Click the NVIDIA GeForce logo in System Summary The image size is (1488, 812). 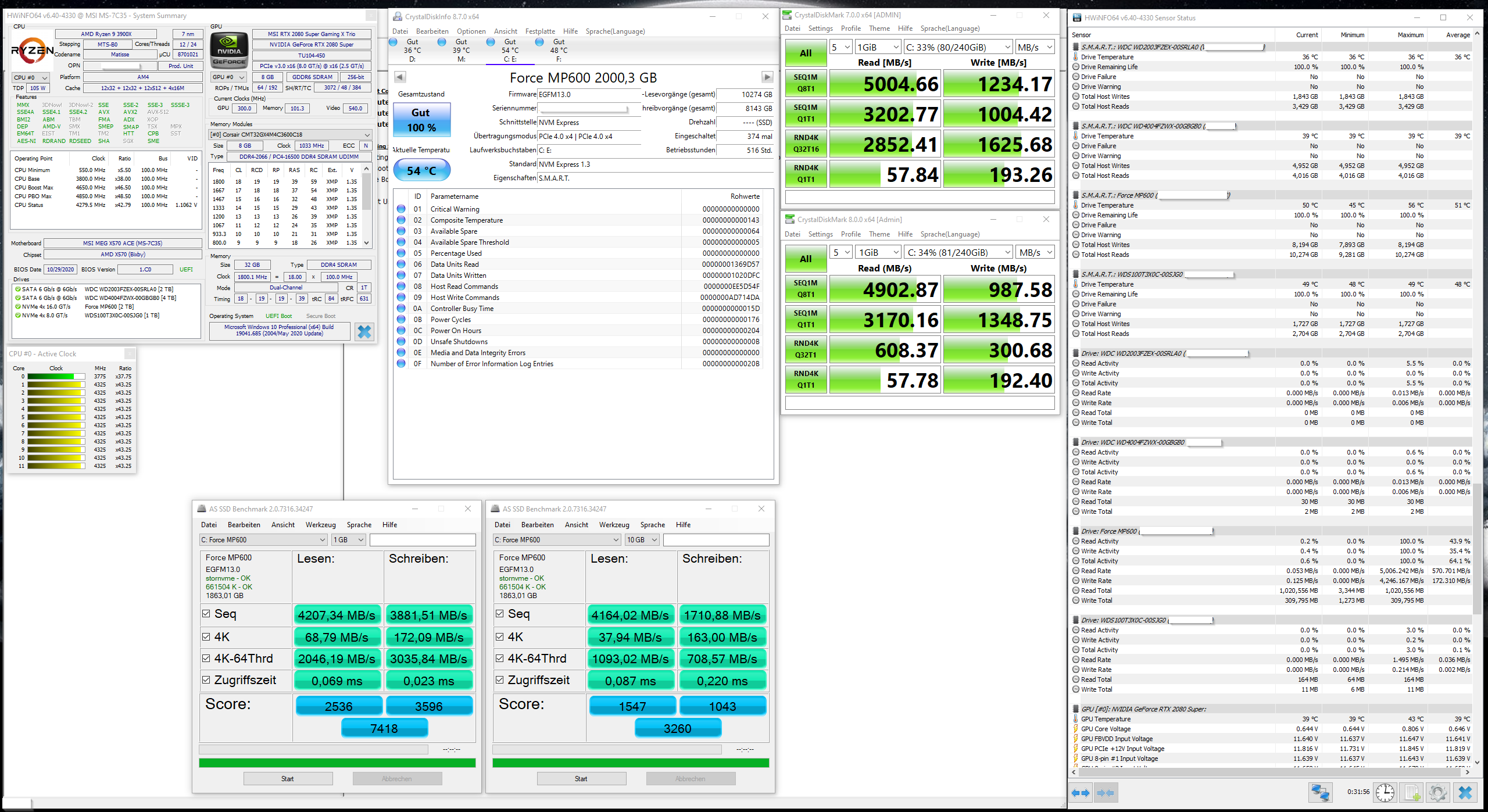229,51
